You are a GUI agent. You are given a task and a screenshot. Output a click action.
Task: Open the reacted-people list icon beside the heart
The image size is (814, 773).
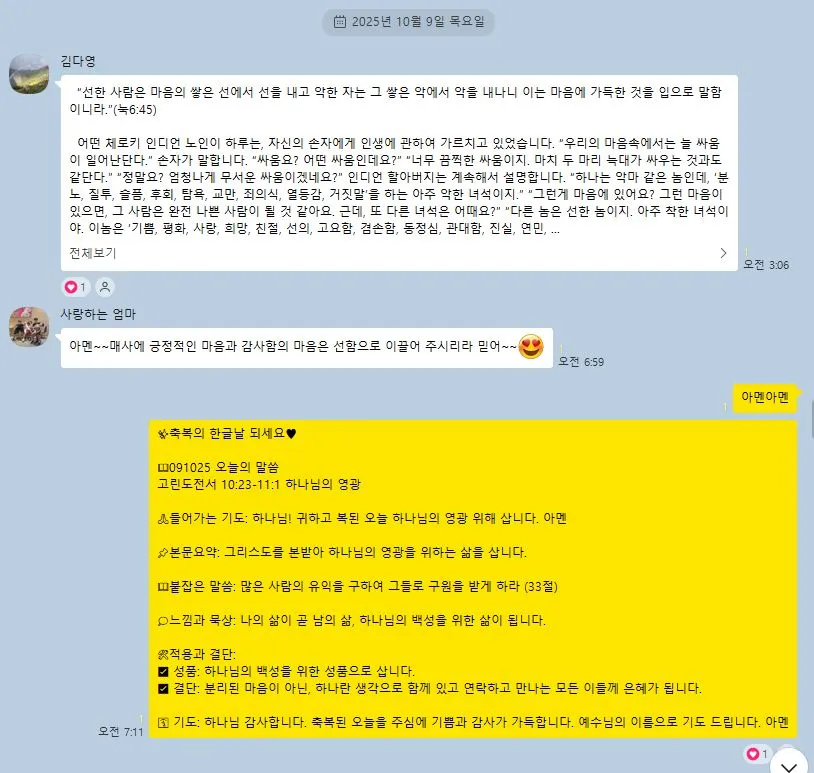105,287
